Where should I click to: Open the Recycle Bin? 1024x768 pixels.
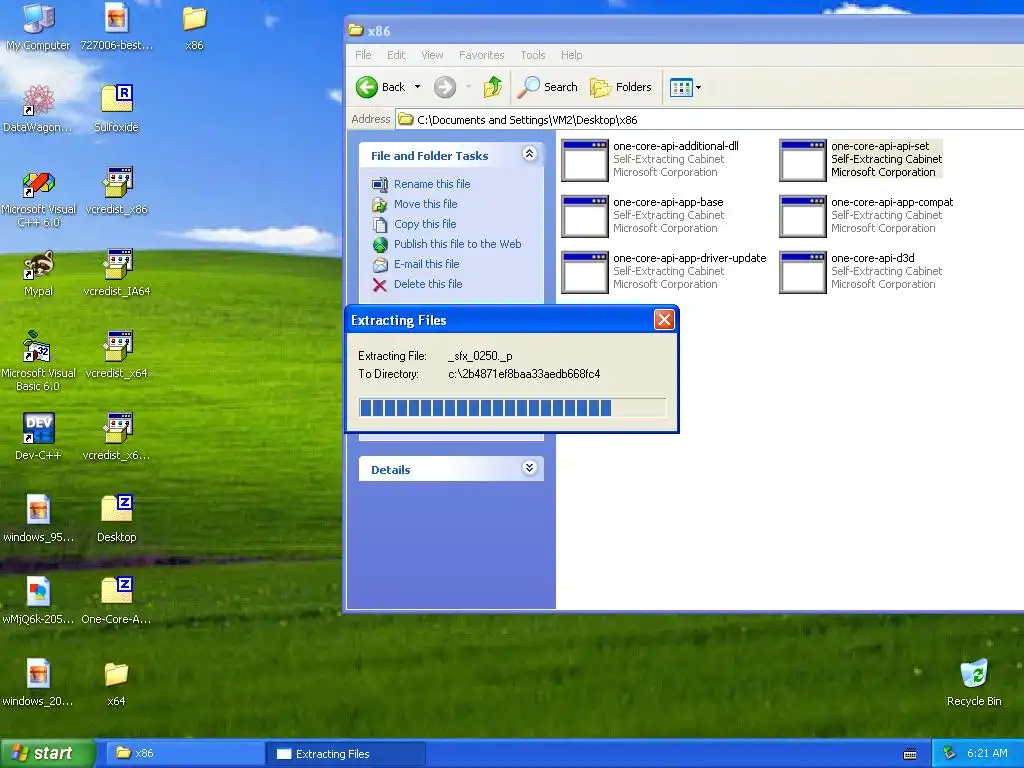[x=974, y=682]
